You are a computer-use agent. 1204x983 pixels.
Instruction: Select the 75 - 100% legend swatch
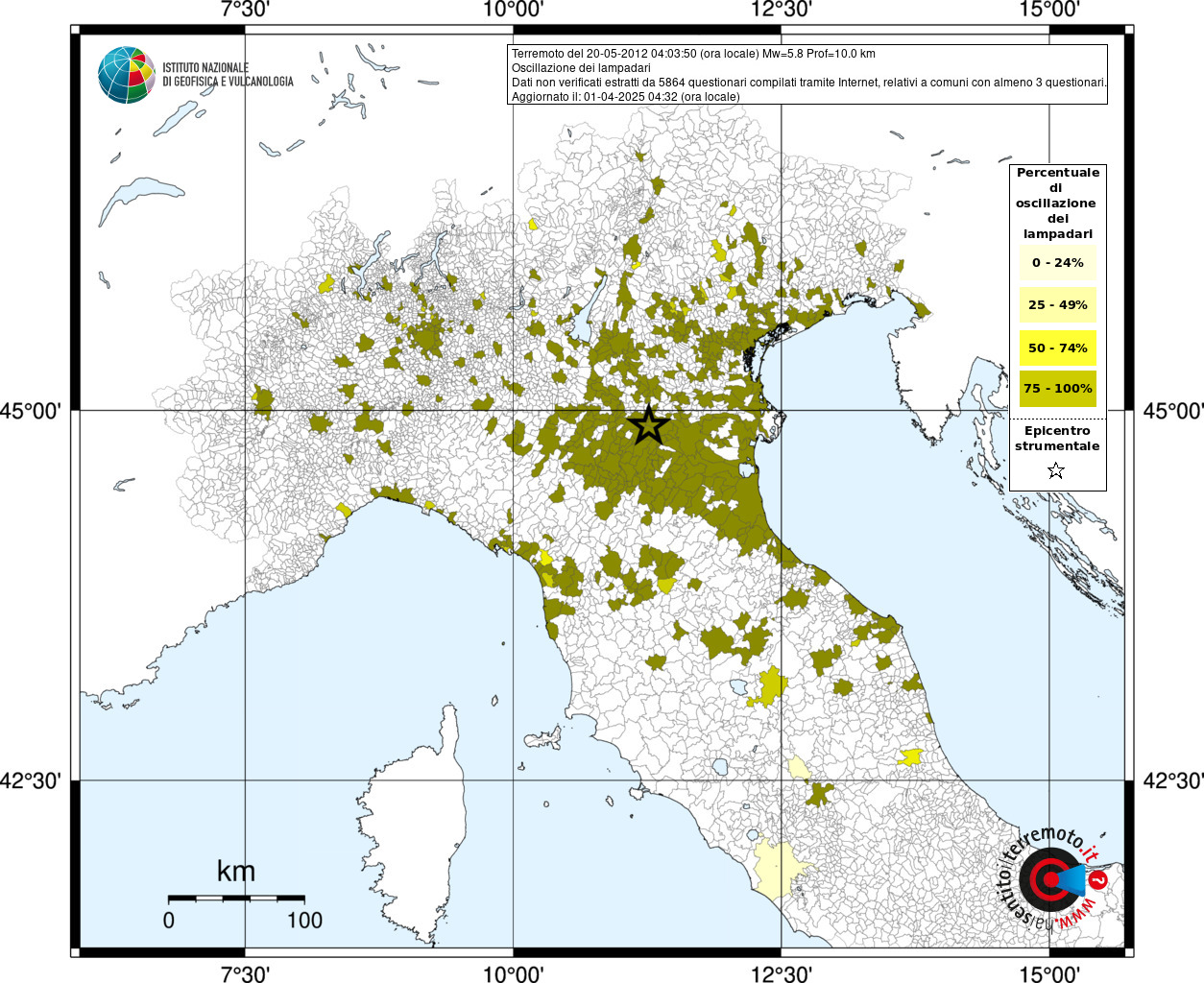1058,388
